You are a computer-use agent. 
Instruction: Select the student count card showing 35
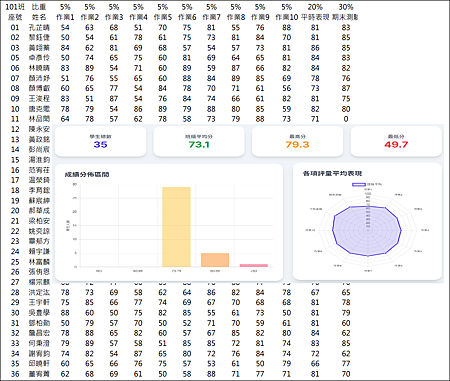100,141
